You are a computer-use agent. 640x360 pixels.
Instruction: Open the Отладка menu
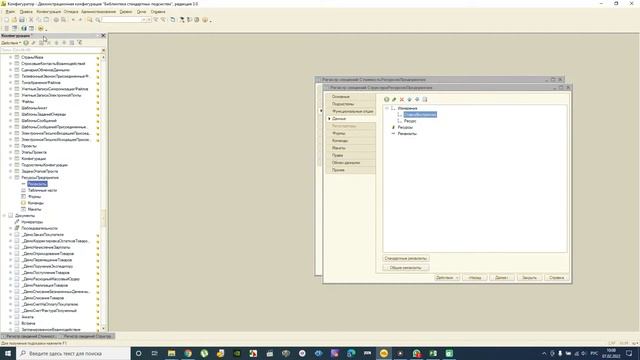pyautogui.click(x=71, y=11)
